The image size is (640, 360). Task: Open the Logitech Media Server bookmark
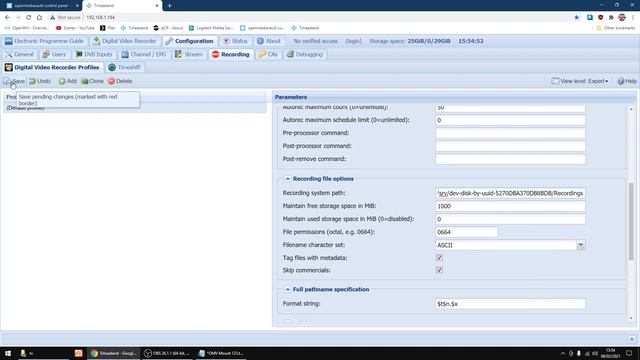click(x=211, y=28)
